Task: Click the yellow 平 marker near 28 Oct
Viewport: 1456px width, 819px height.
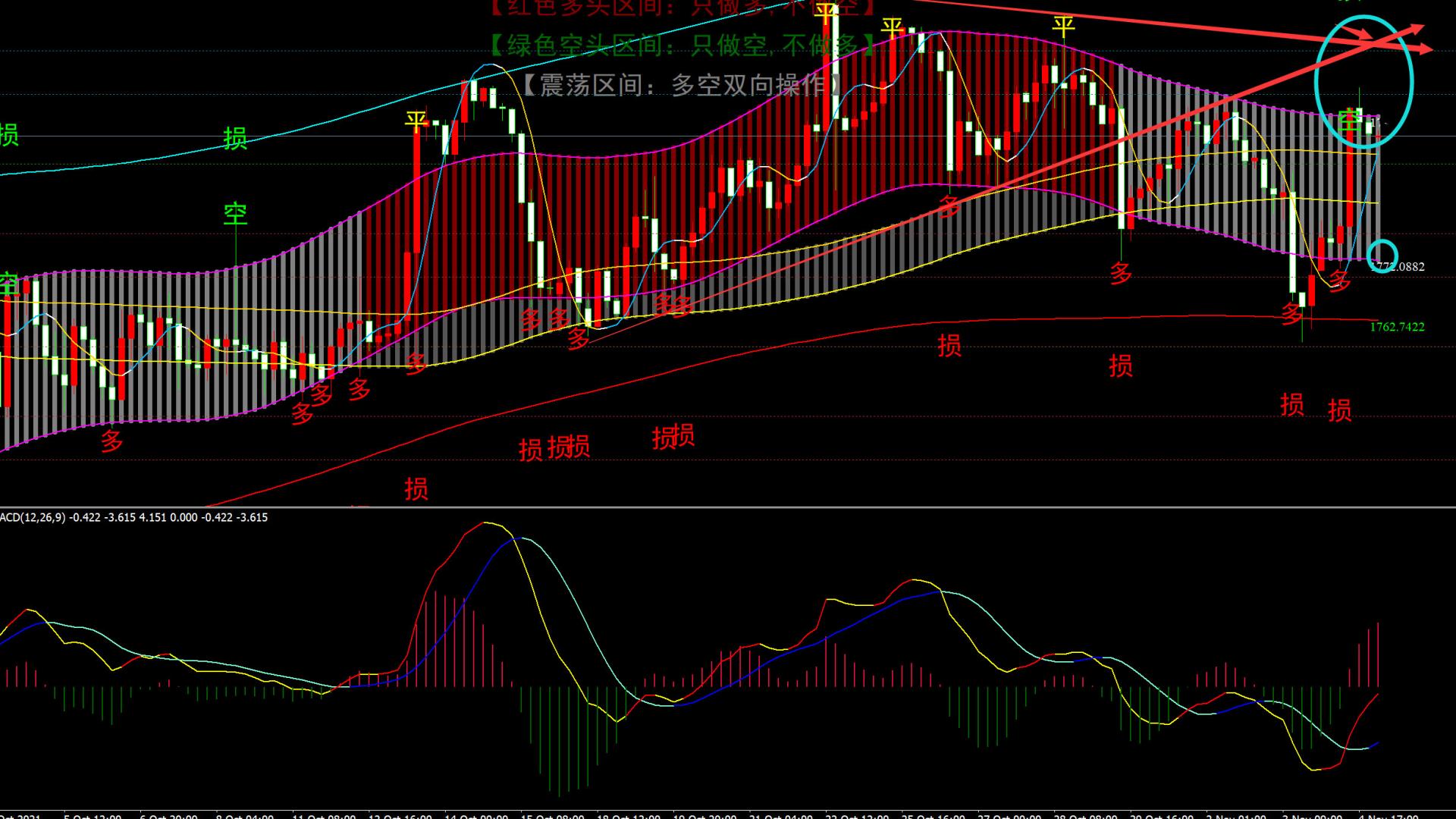Action: pos(1063,26)
